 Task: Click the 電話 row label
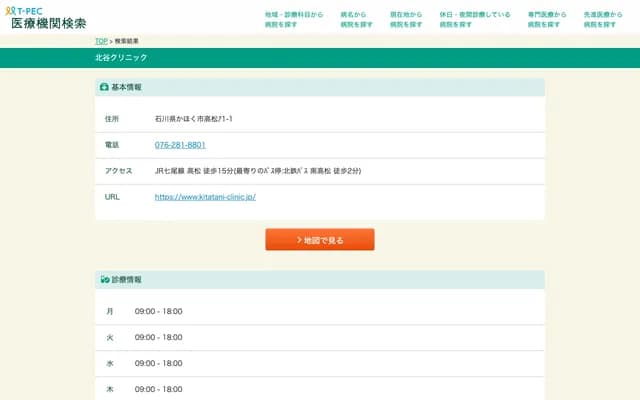tap(112, 145)
